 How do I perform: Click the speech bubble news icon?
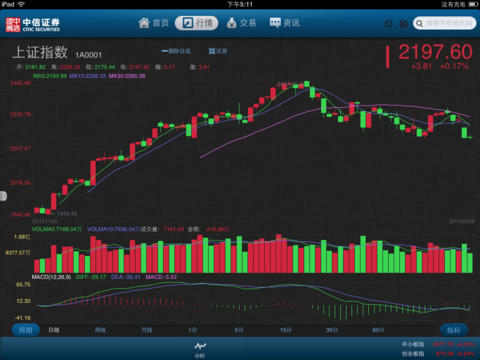coord(275,23)
